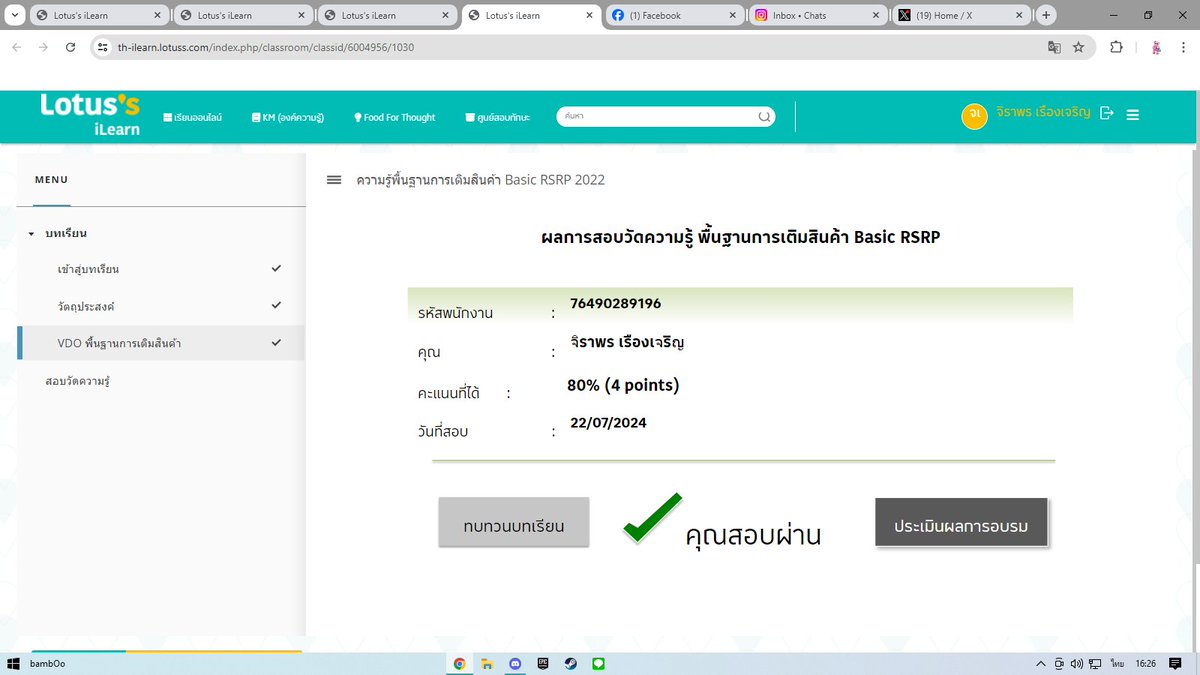Go back in browser history

17,47
